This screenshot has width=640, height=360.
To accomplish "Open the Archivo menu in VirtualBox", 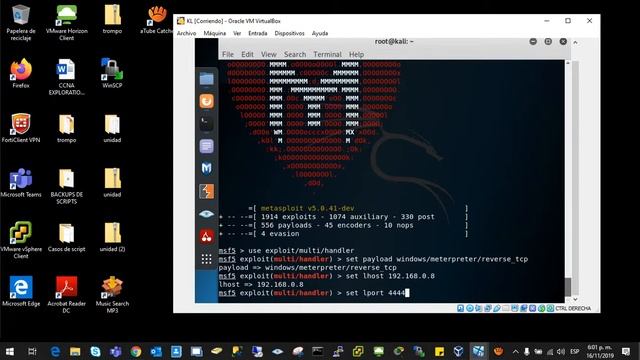I will point(187,33).
